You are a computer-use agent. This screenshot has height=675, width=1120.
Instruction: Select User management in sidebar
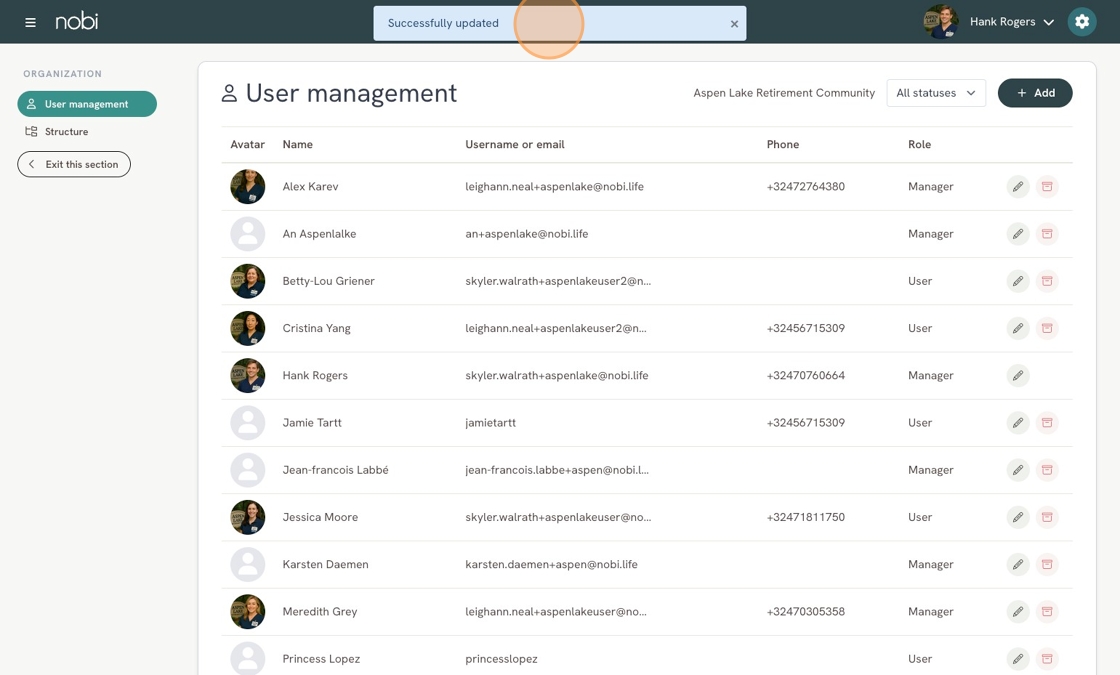[87, 104]
